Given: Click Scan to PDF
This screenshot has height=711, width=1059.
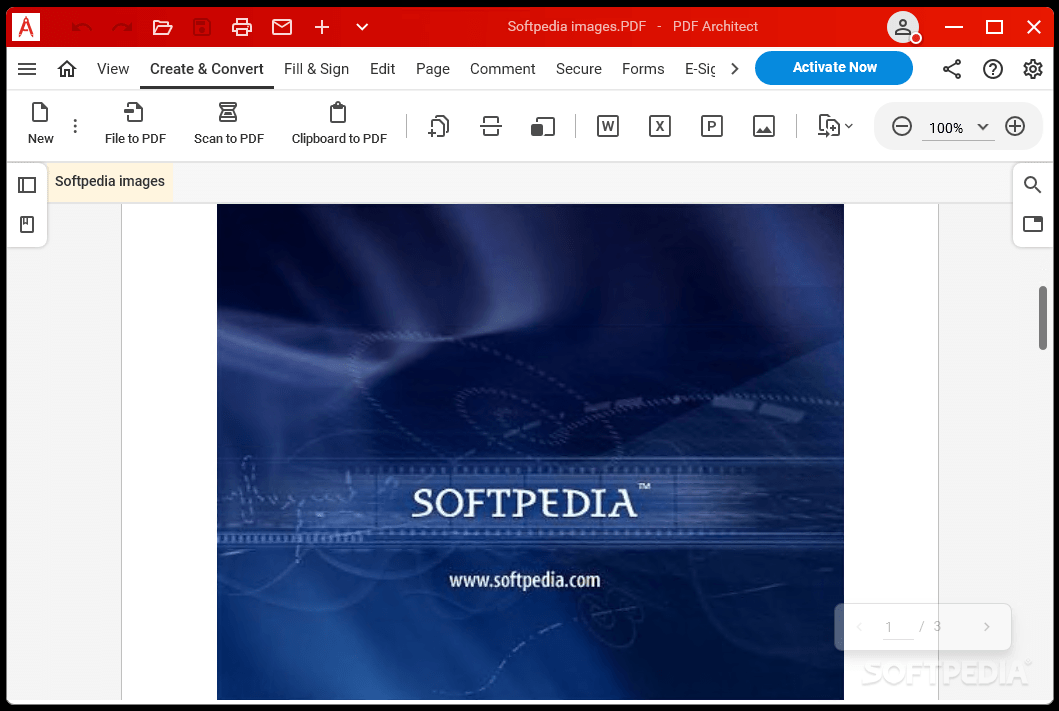Looking at the screenshot, I should (228, 123).
